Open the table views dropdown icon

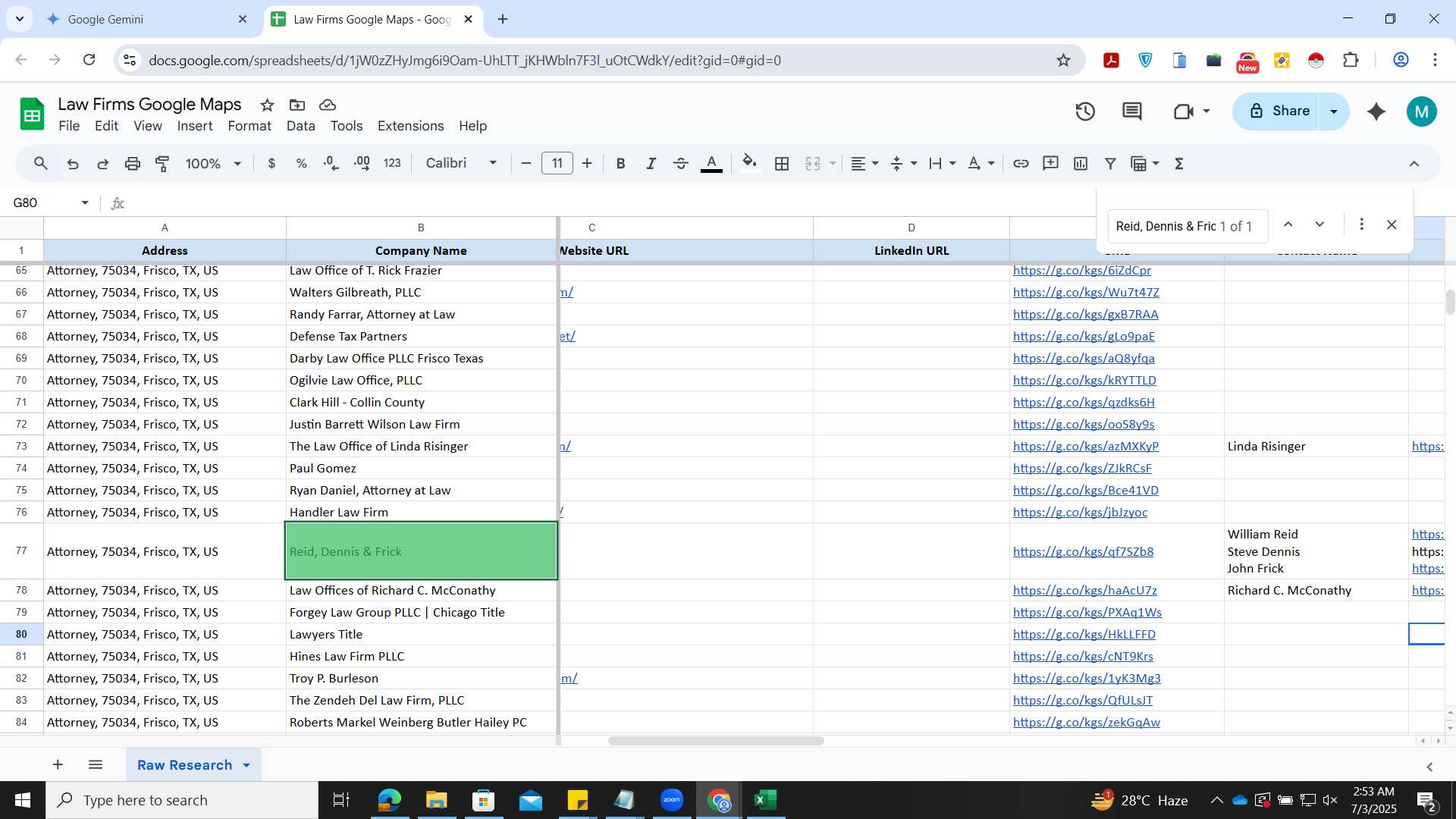1145,163
